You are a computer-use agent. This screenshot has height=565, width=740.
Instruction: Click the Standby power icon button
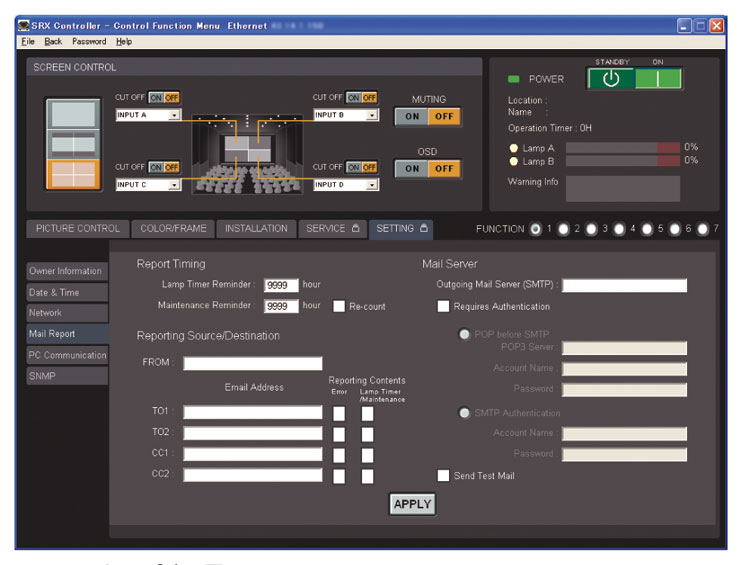[x=610, y=79]
